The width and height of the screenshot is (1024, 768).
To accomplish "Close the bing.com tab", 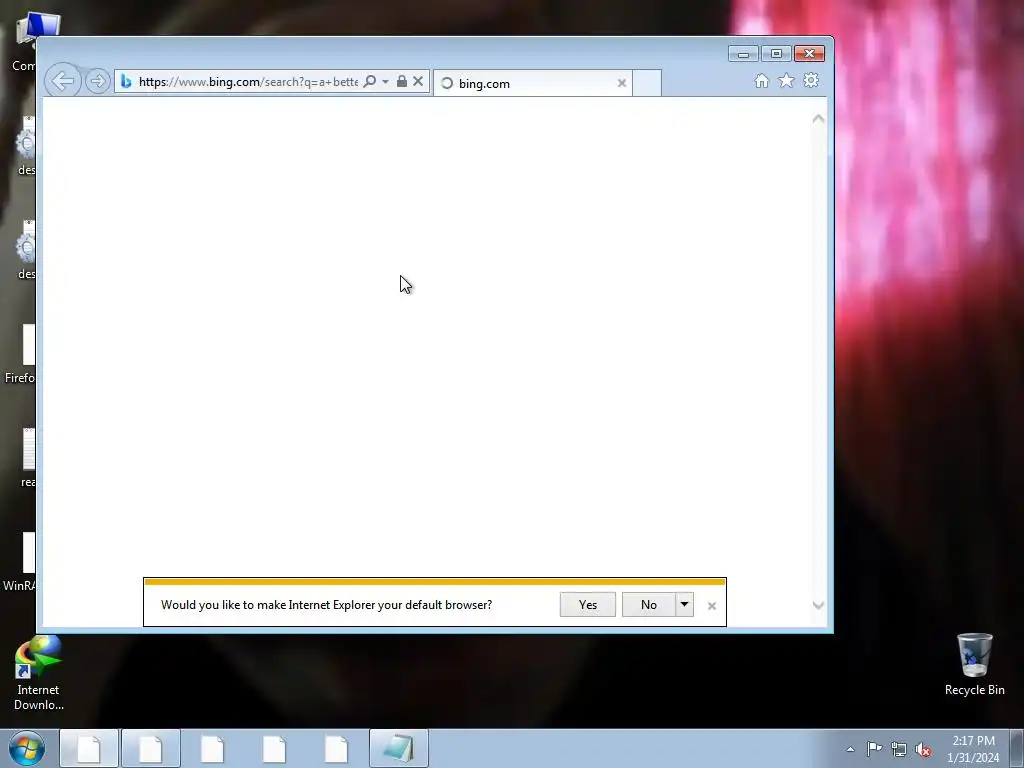I will (622, 83).
